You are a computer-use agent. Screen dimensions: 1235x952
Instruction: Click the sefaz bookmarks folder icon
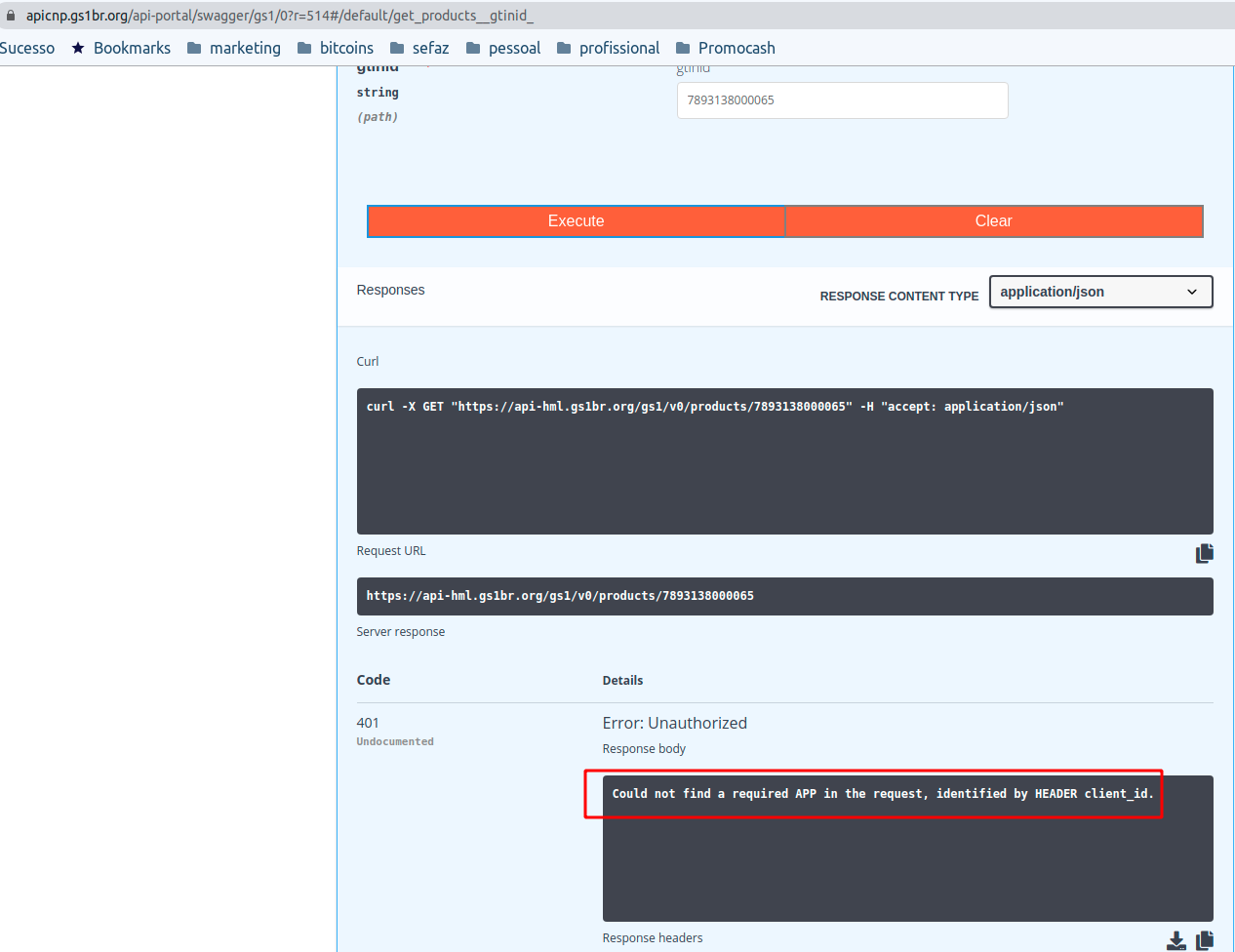(396, 47)
